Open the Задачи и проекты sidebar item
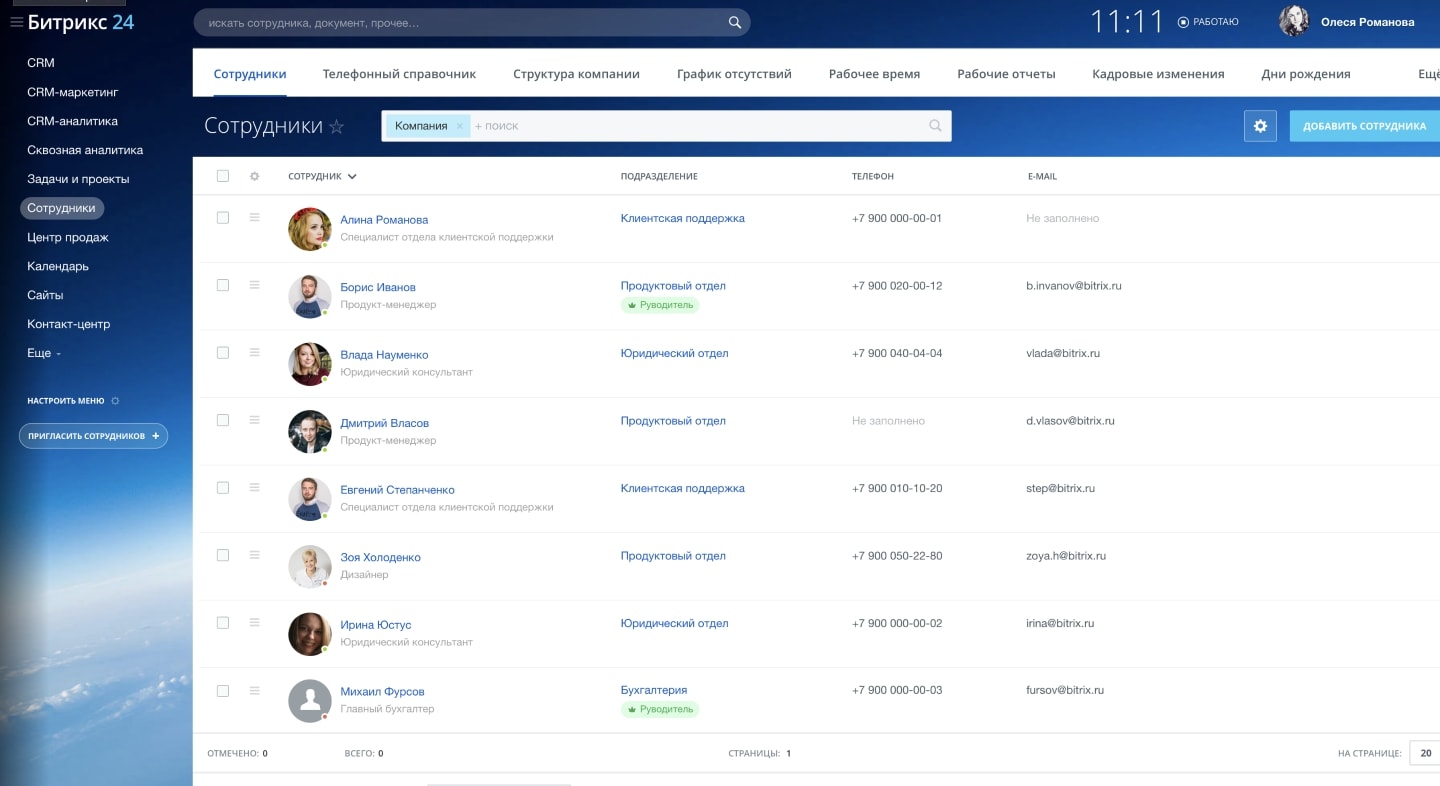The width and height of the screenshot is (1440, 786). (78, 179)
